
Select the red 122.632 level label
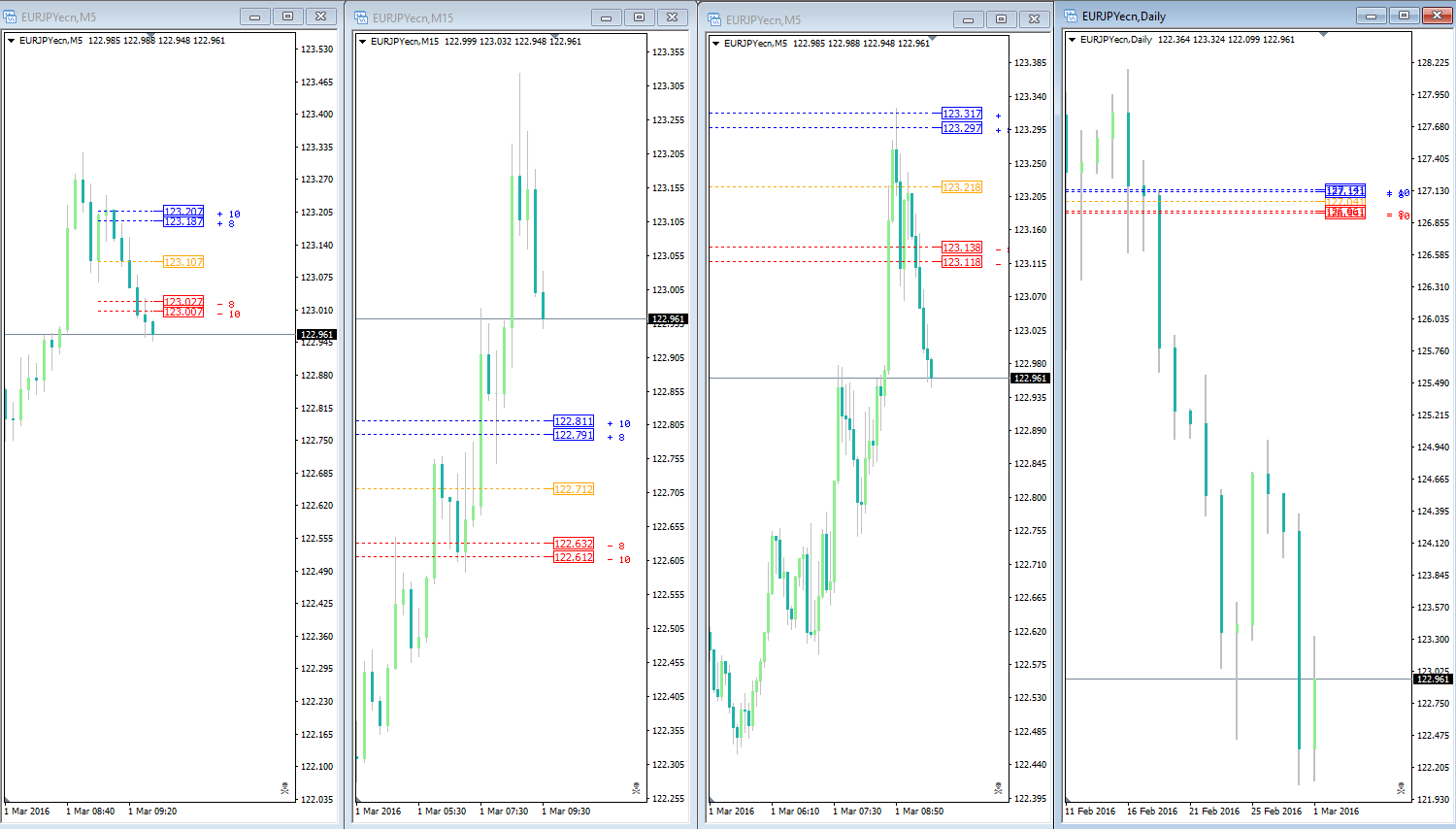(x=574, y=544)
